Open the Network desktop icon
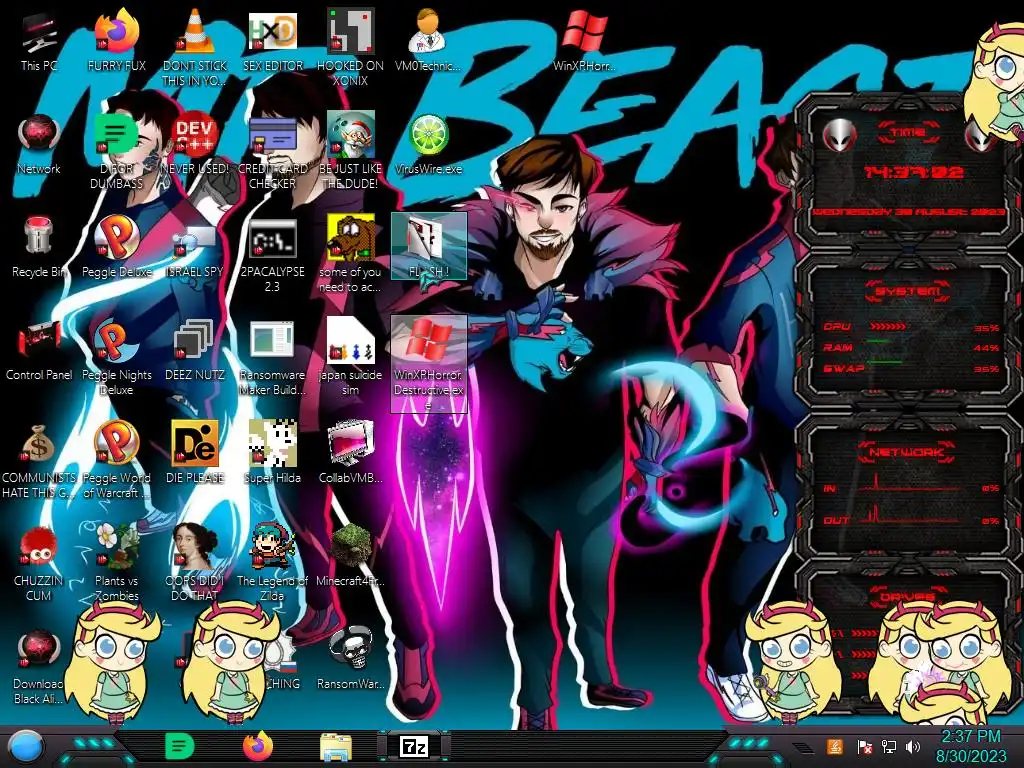The image size is (1024, 768). [39, 145]
